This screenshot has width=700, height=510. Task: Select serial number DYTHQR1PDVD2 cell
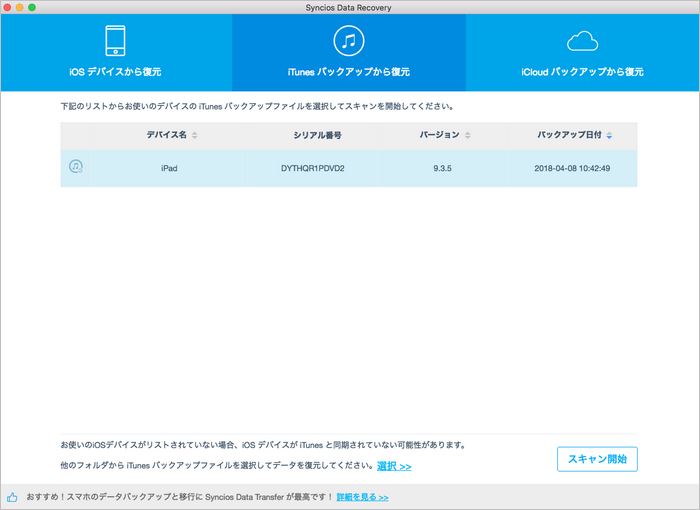click(312, 168)
